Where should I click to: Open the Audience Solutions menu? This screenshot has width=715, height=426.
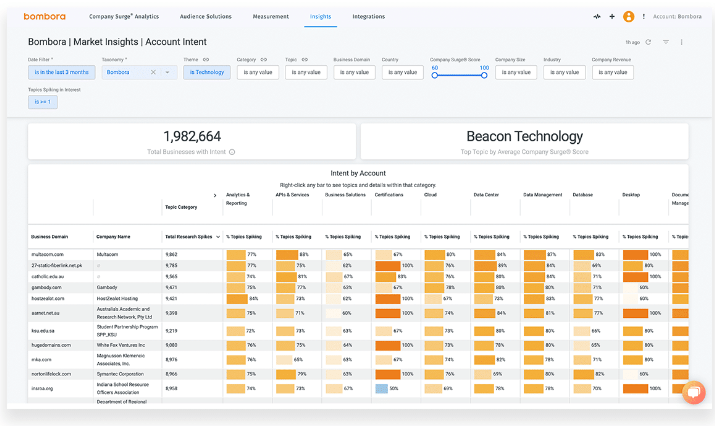point(206,16)
